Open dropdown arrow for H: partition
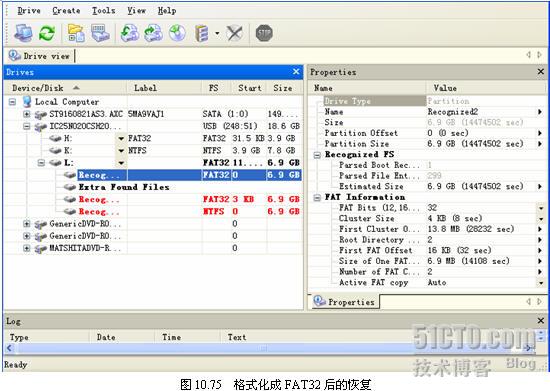Screen dimensions: 550x391 [x=121, y=139]
